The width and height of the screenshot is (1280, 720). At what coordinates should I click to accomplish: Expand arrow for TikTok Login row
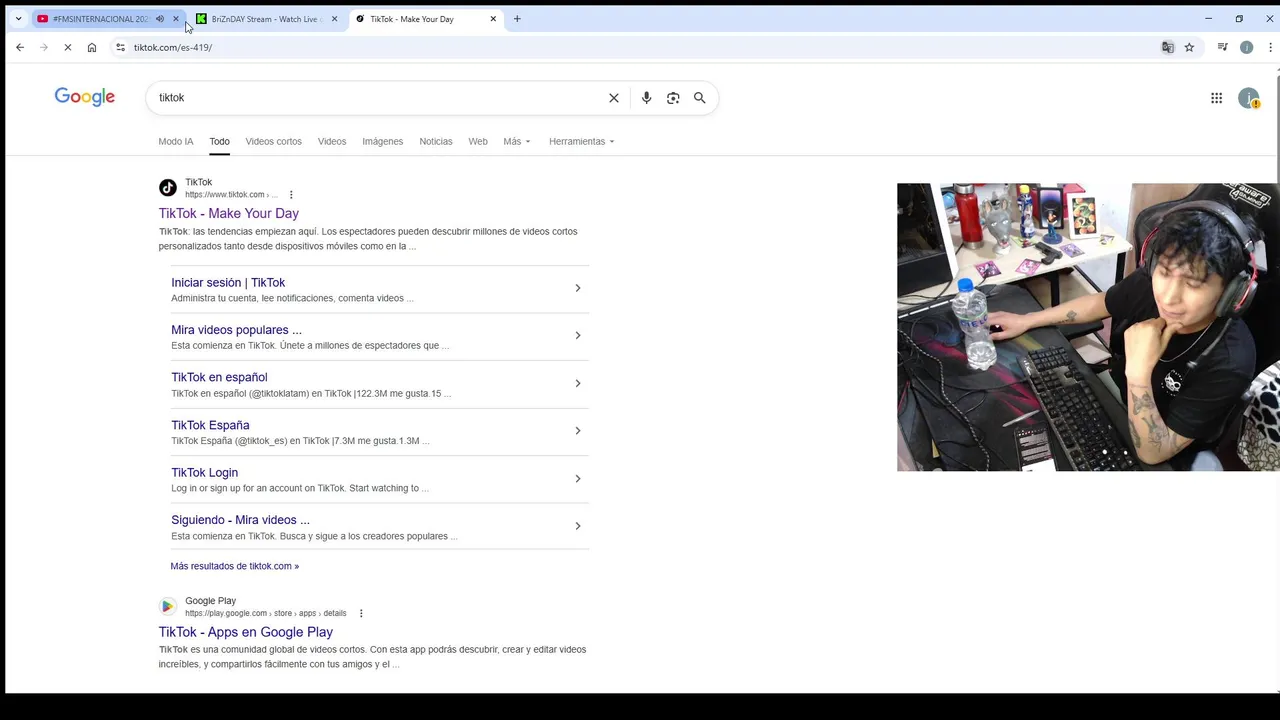pos(578,478)
